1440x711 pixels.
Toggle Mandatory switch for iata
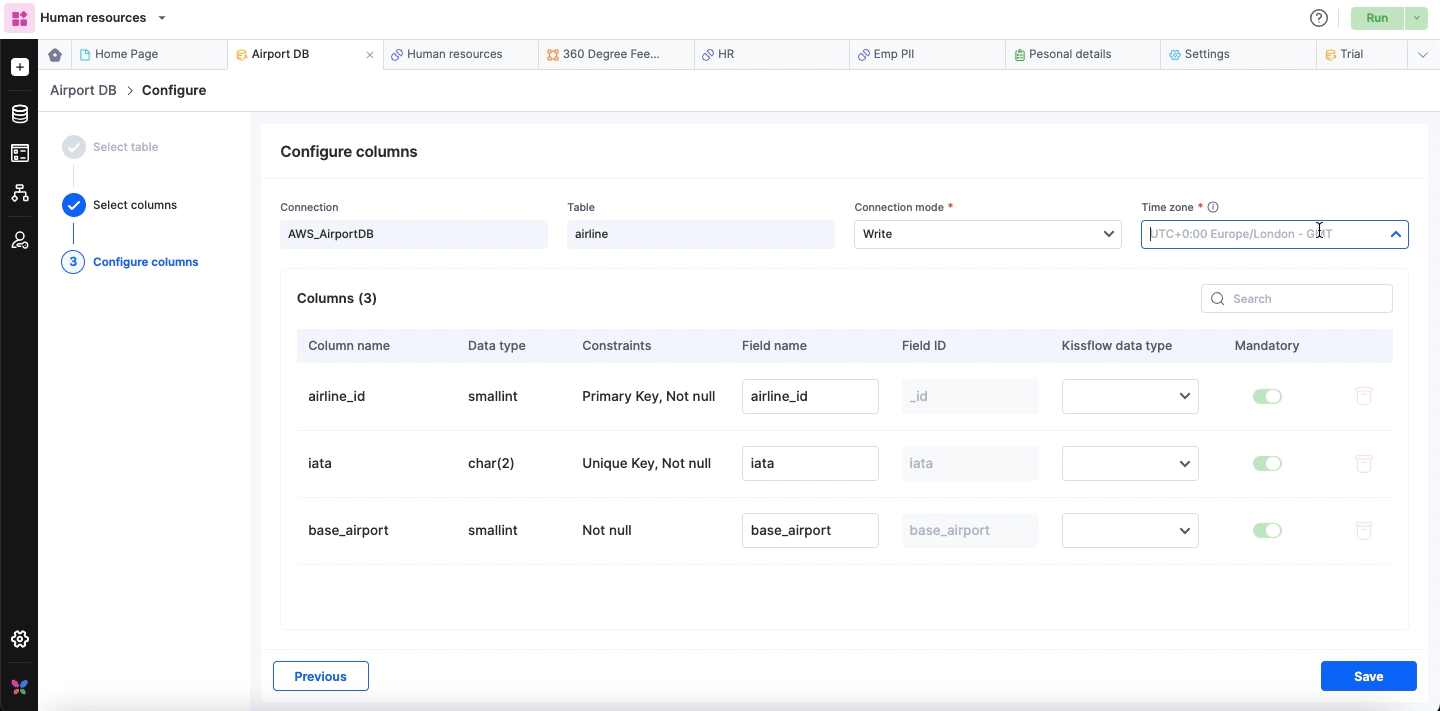click(x=1267, y=463)
